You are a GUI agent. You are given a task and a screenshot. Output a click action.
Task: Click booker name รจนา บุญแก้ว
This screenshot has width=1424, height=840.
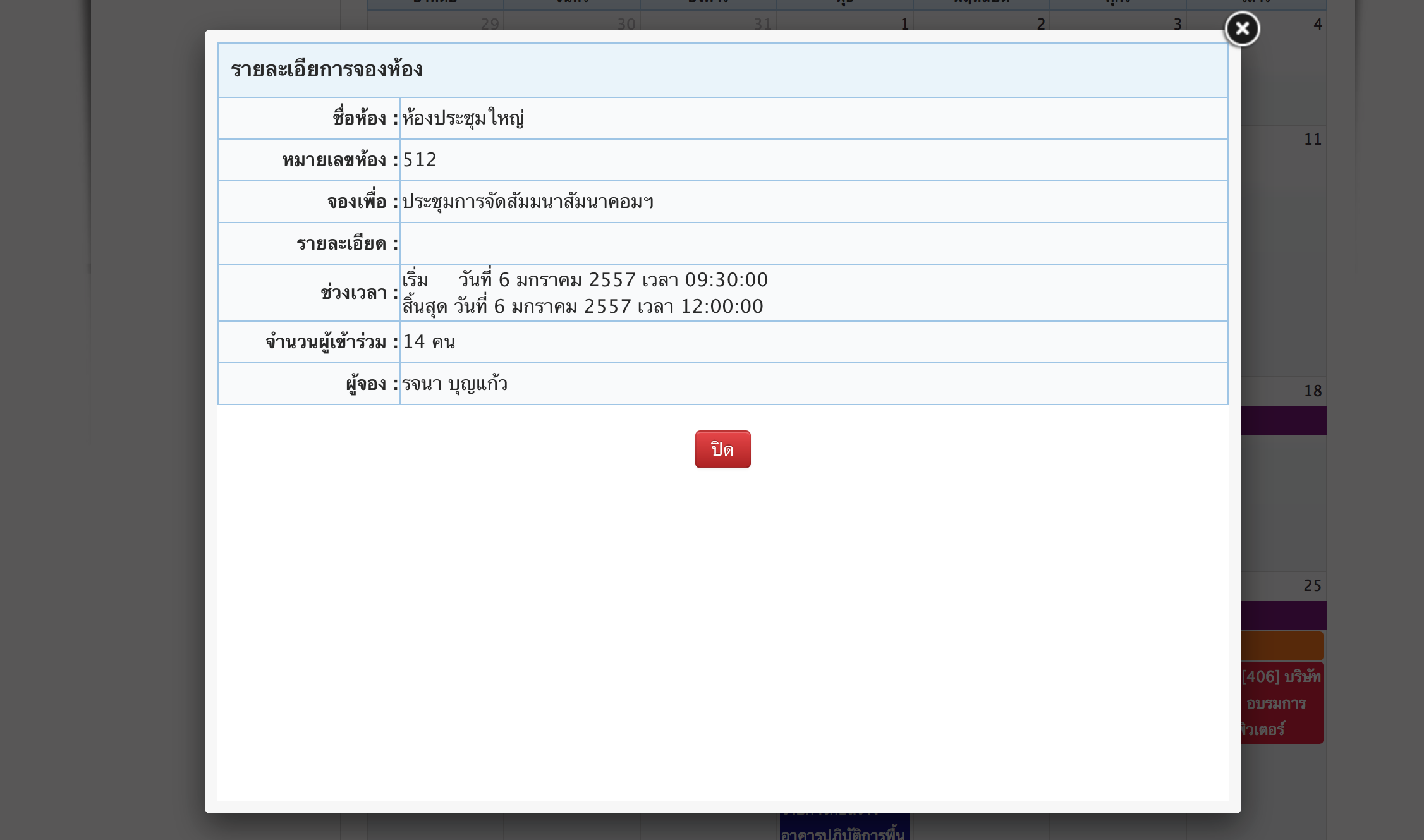pyautogui.click(x=454, y=384)
